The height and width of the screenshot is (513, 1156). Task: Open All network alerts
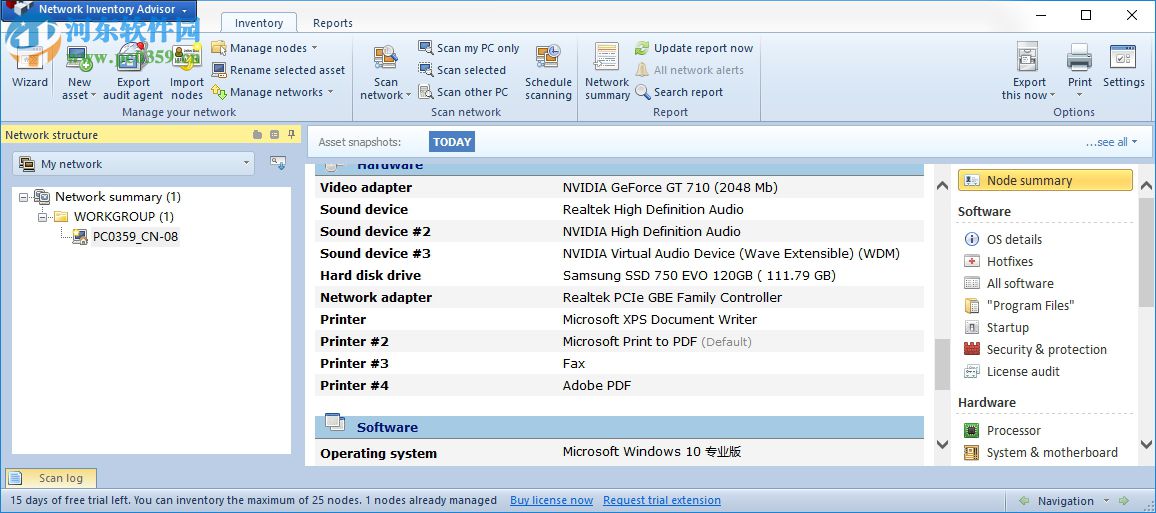tap(690, 70)
